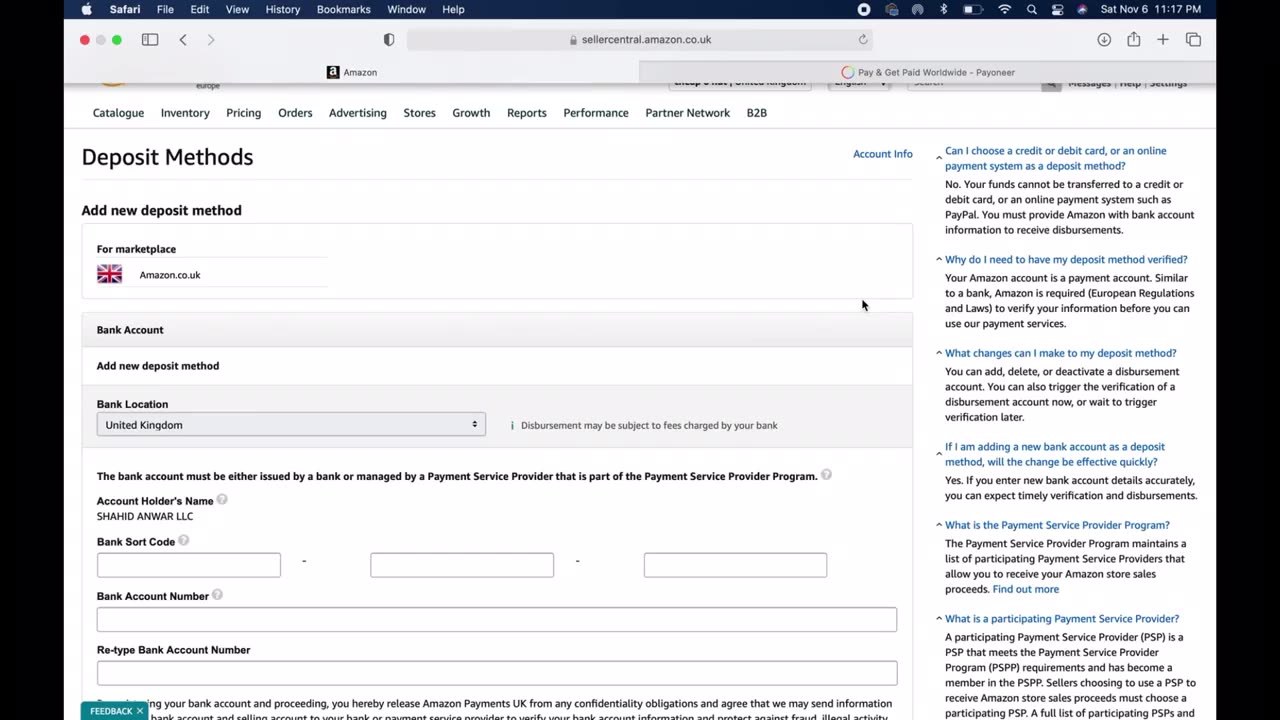Open Safari's History menu
This screenshot has height=720, width=1280.
pyautogui.click(x=282, y=9)
